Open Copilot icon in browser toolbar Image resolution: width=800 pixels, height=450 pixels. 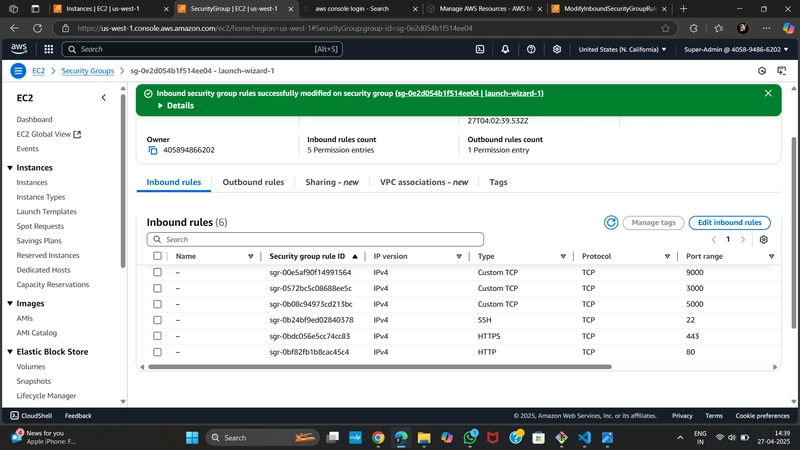click(788, 29)
